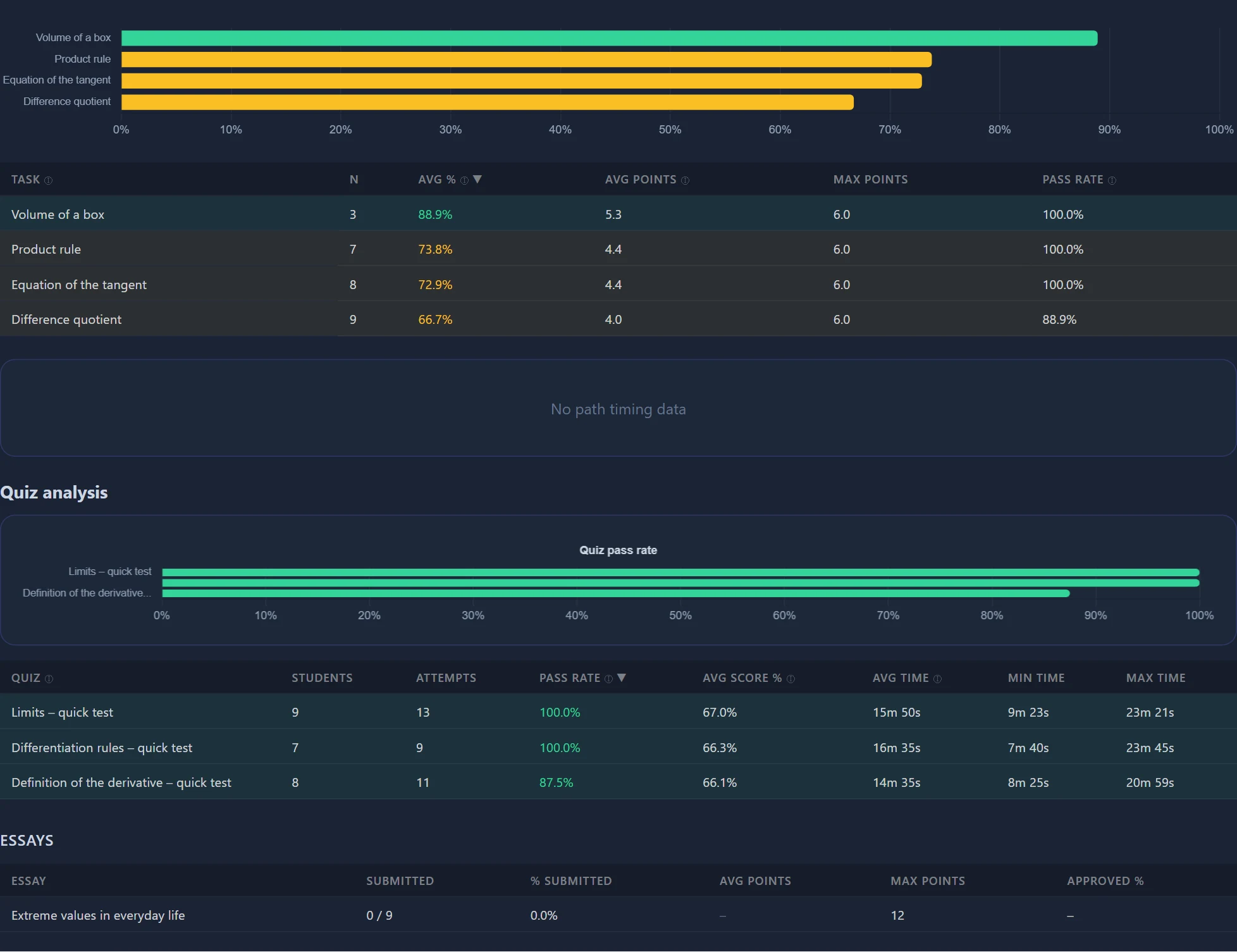
Task: Sort quizzes by MIN TIME header
Action: 1036,678
